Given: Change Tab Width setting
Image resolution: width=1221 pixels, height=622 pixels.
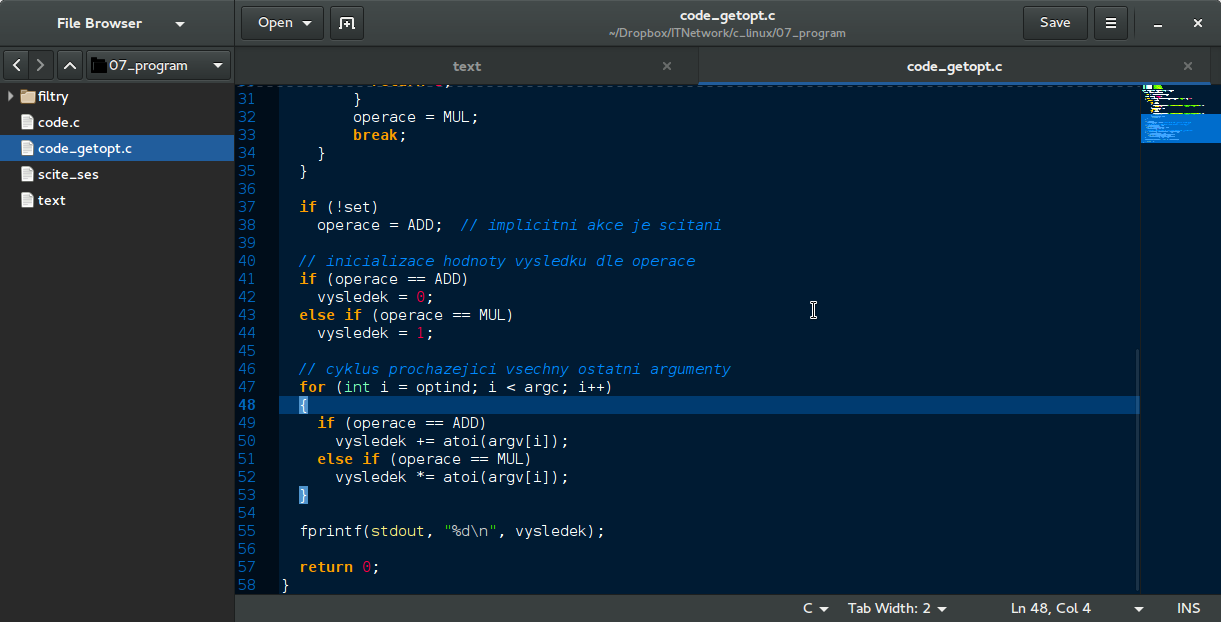Looking at the screenshot, I should (897, 608).
